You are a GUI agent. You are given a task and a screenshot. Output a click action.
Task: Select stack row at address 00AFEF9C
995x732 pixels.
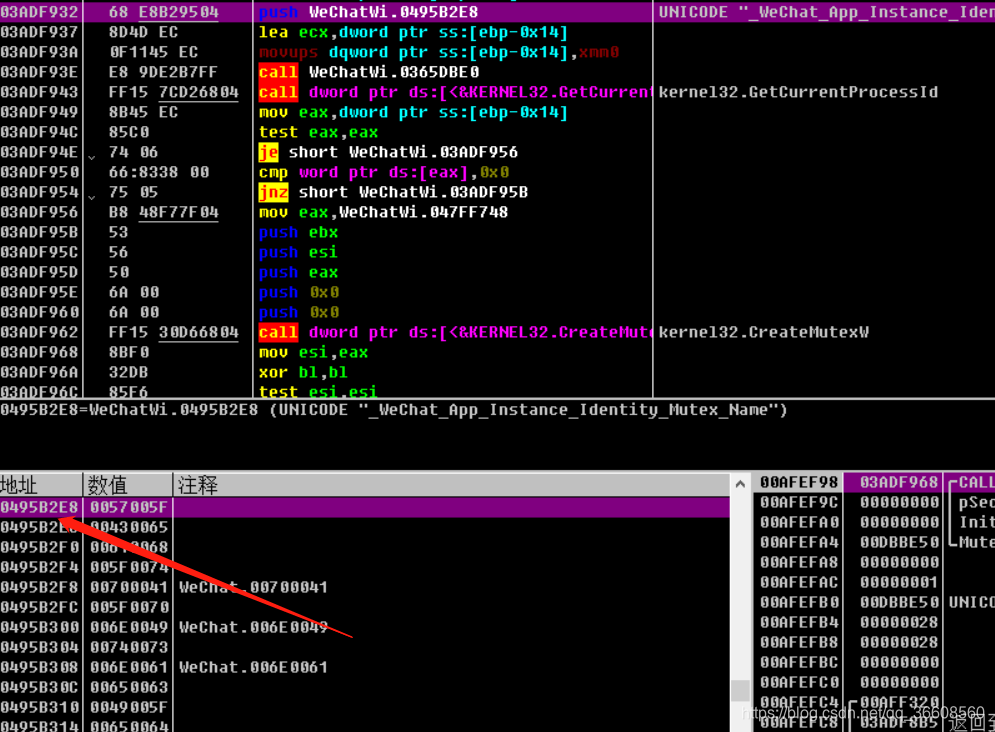pos(874,502)
